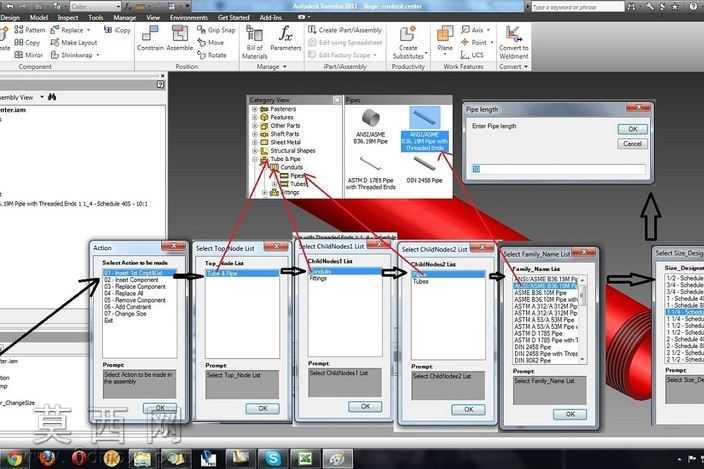Viewport: 704px width, 469px height.
Task: Click Cancel in Pipe length dialog
Action: pos(633,144)
